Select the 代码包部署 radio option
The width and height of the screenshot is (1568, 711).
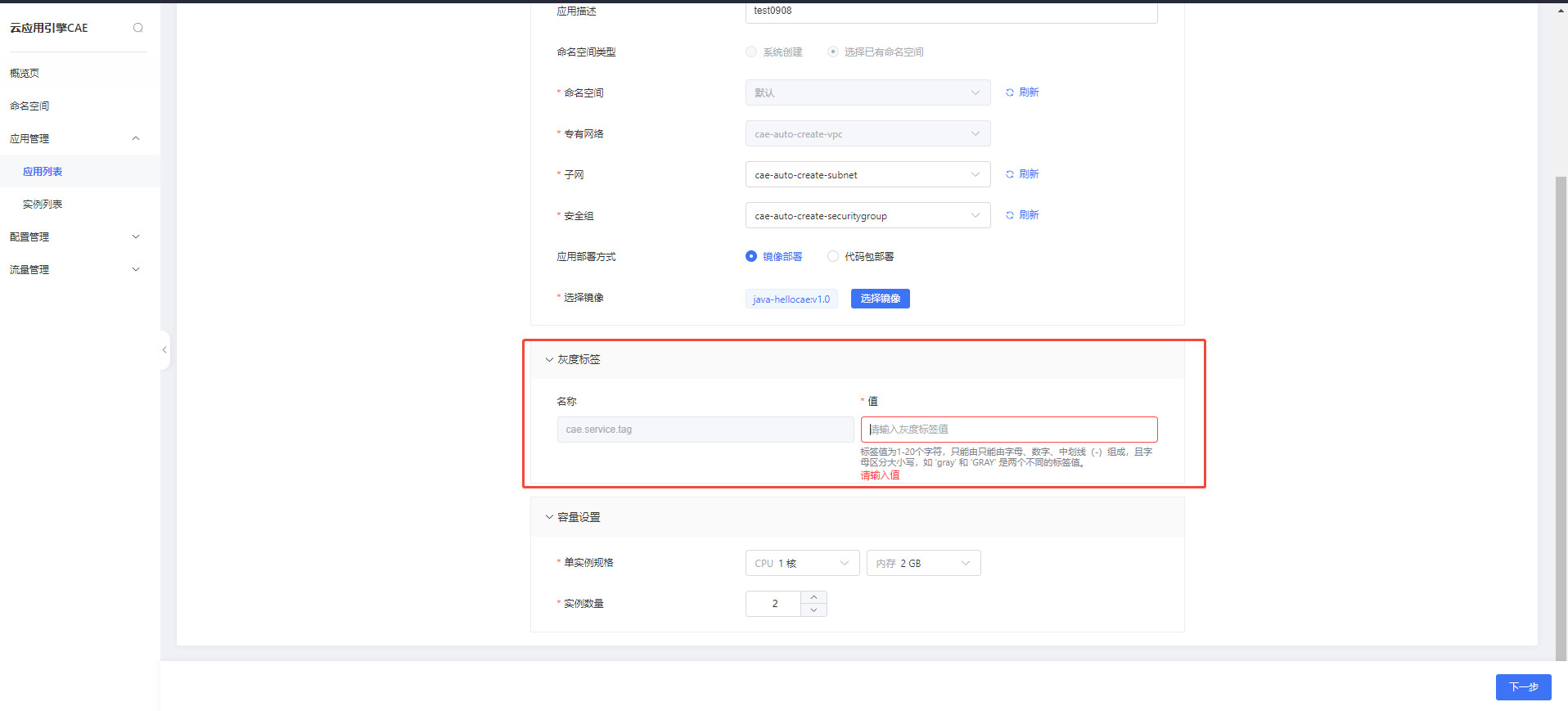coord(833,256)
